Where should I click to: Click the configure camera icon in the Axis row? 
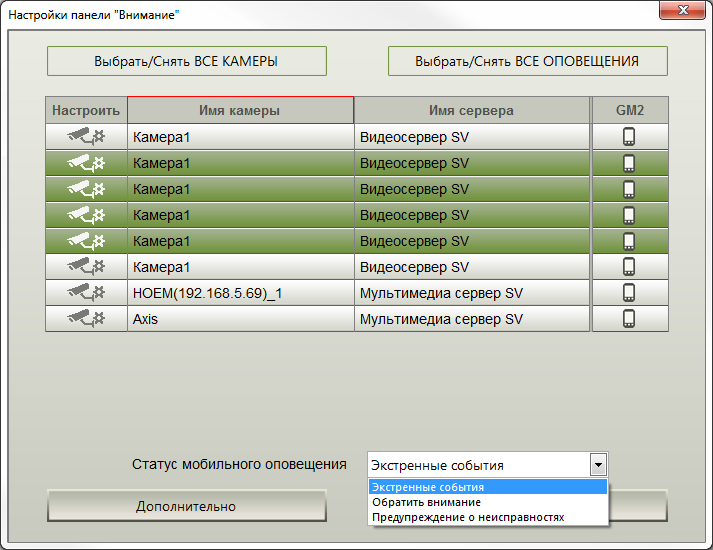(x=86, y=319)
